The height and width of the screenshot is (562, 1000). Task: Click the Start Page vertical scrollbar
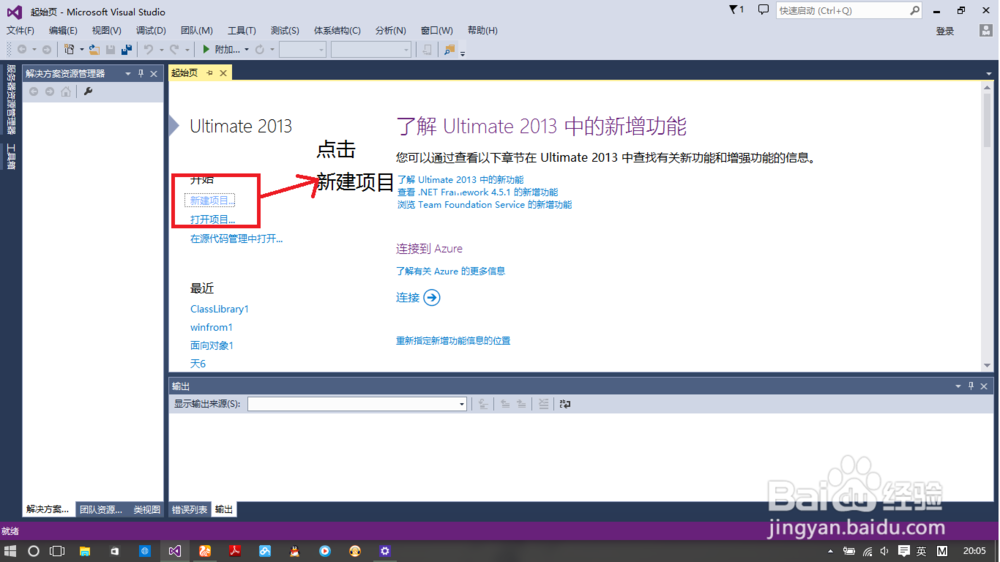(987, 226)
